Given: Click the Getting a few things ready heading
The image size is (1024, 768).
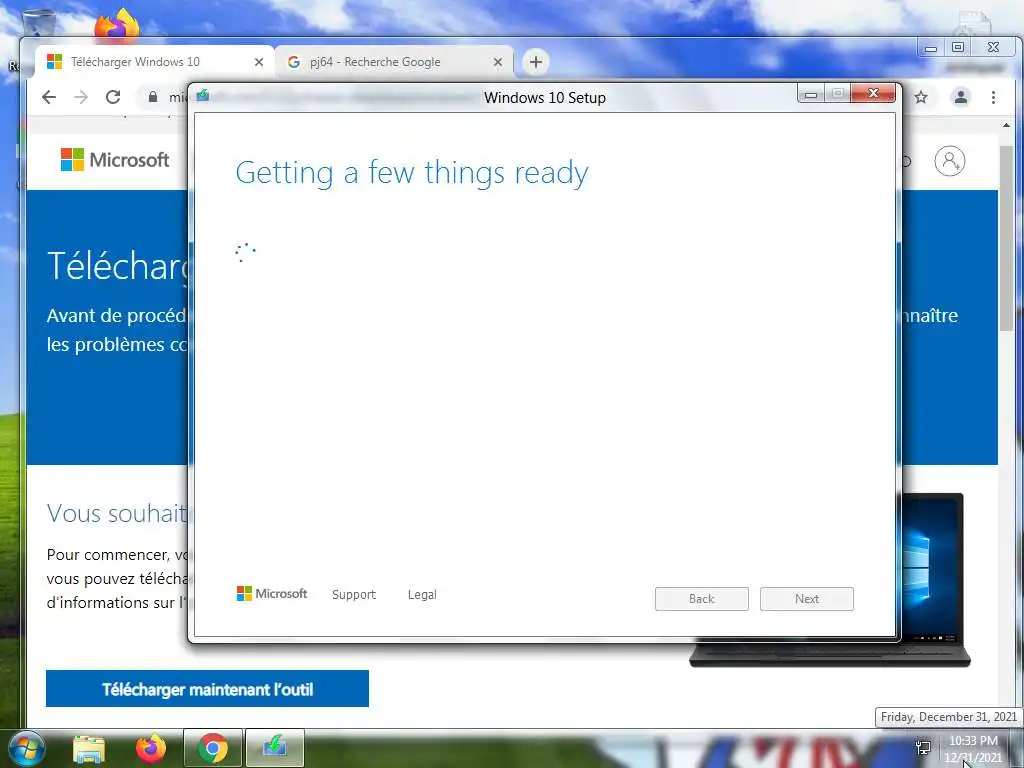Looking at the screenshot, I should [411, 173].
